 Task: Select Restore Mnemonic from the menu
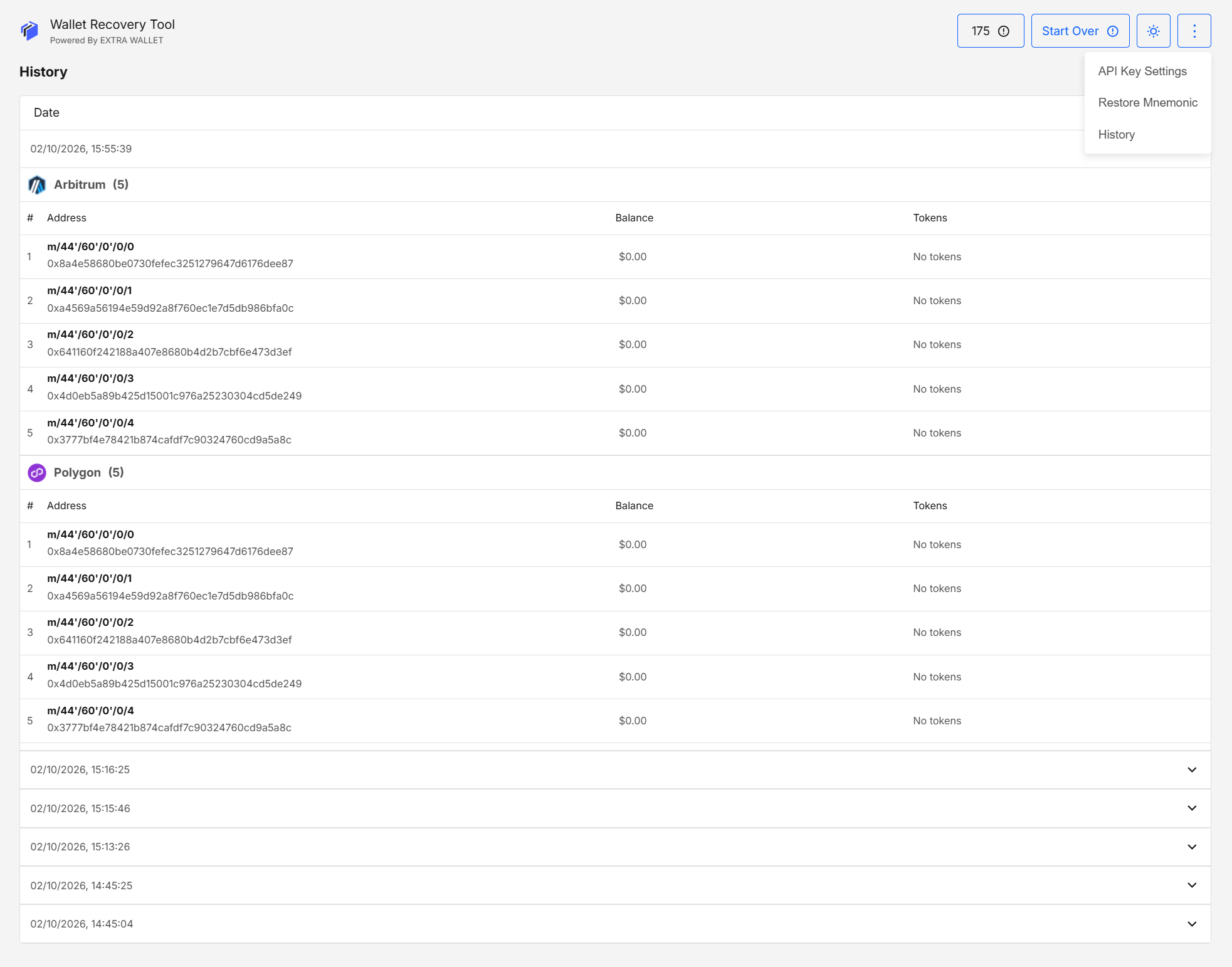pyautogui.click(x=1147, y=103)
